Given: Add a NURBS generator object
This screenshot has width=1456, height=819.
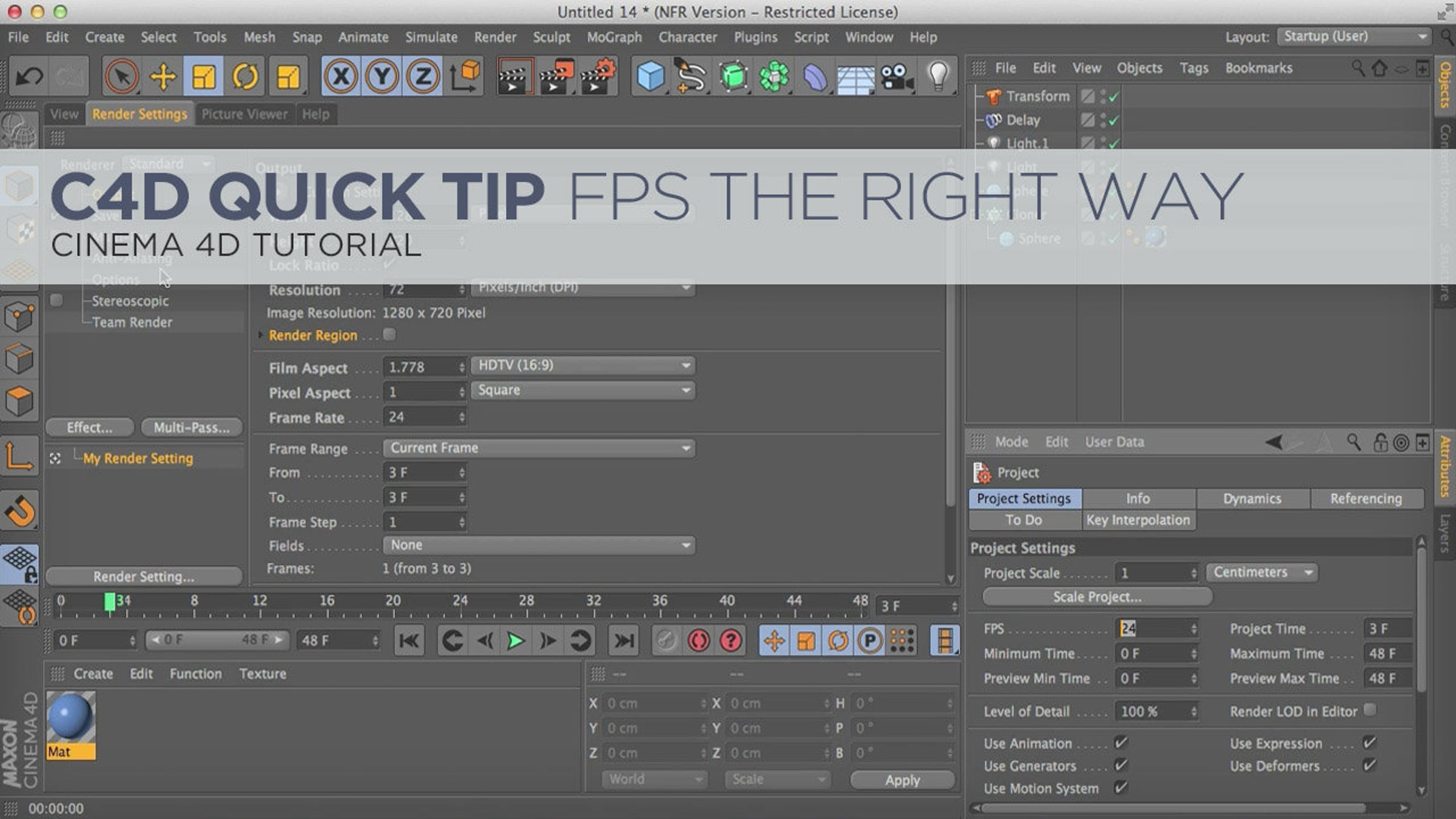Looking at the screenshot, I should [733, 76].
